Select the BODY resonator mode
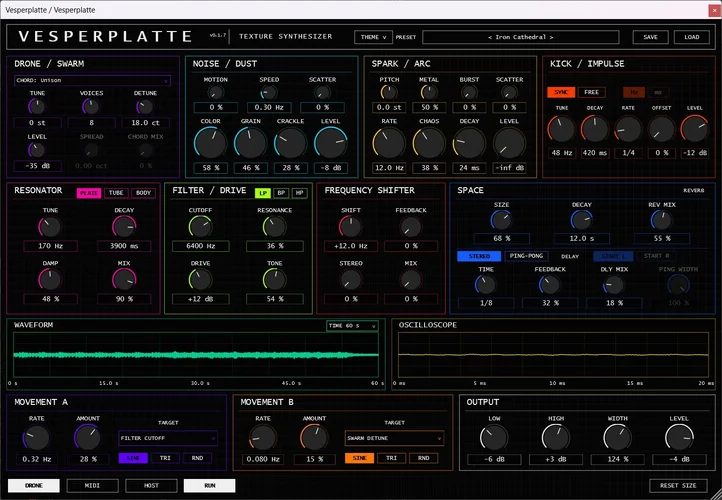Screen dimensions: 722x500 pyautogui.click(x=143, y=193)
